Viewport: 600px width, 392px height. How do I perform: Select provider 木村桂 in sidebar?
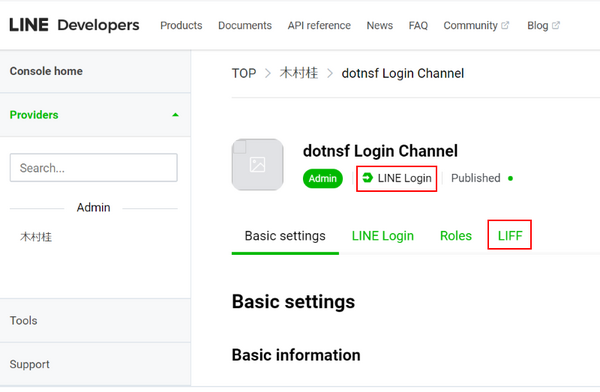pyautogui.click(x=36, y=237)
